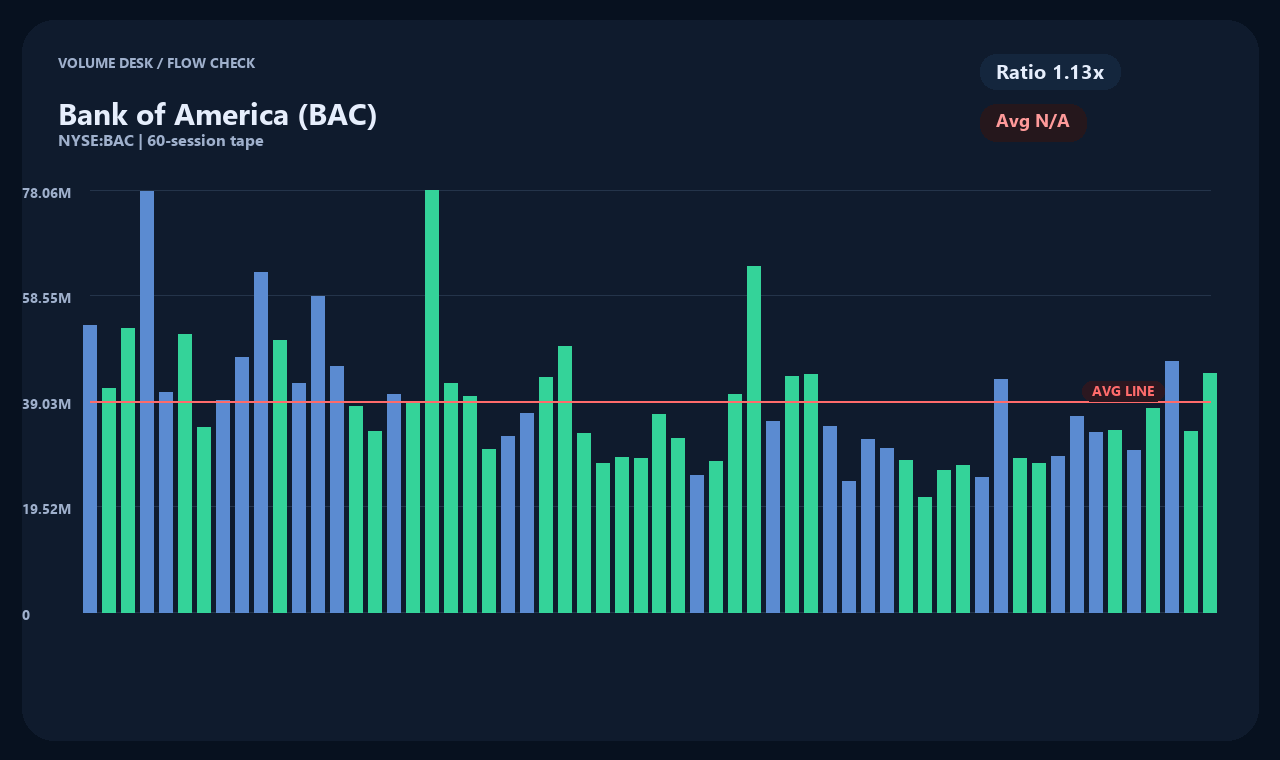Select the AVG LINE label

point(1123,391)
